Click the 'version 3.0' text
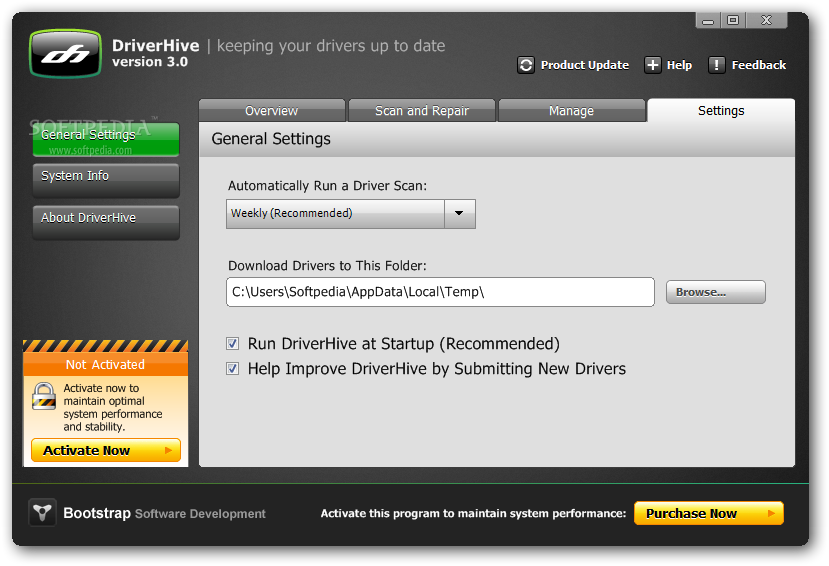Viewport: 829px width, 566px height. 150,62
